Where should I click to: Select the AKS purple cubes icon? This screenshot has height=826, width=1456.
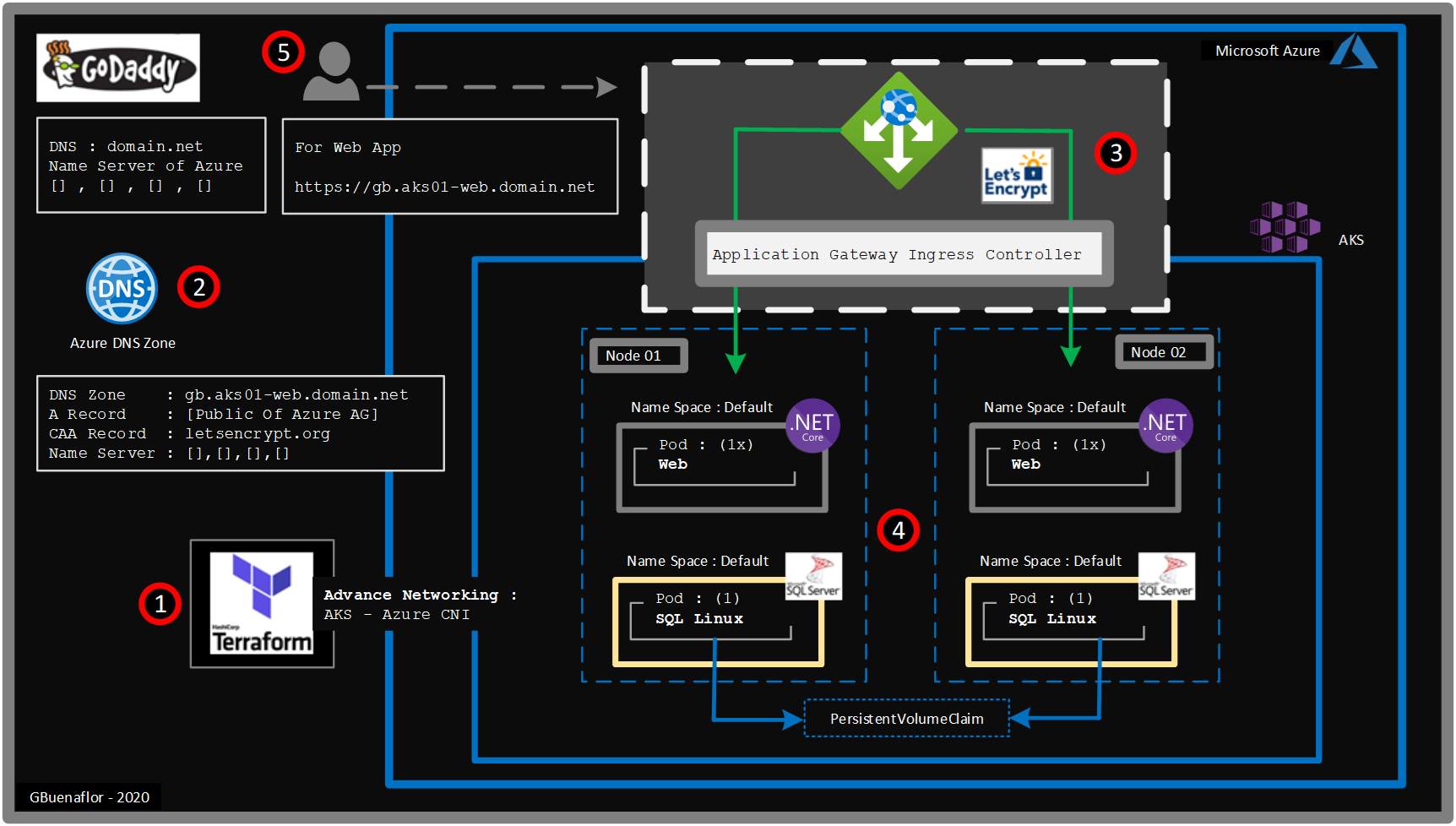[x=1285, y=227]
